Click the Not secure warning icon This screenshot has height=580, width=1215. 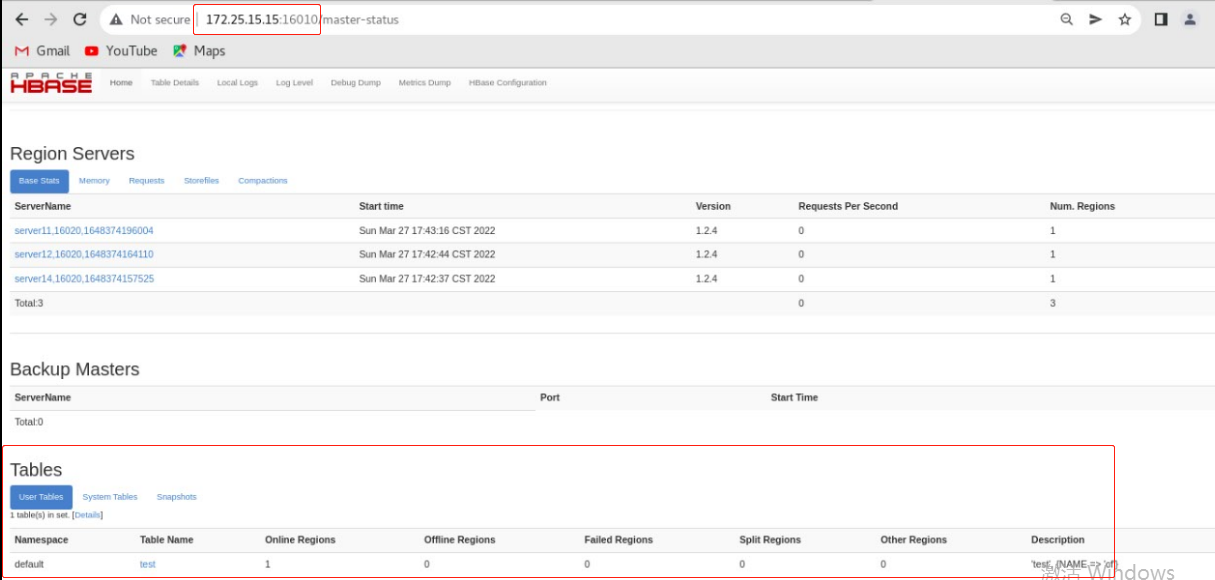tap(117, 19)
